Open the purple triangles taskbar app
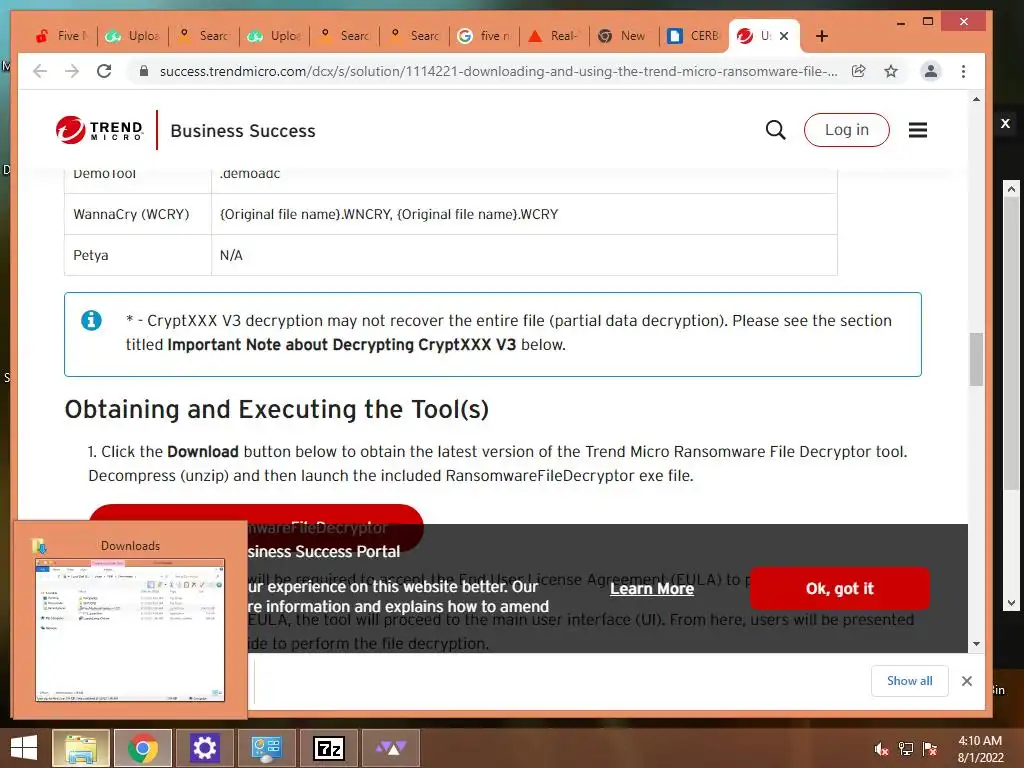 (x=391, y=748)
